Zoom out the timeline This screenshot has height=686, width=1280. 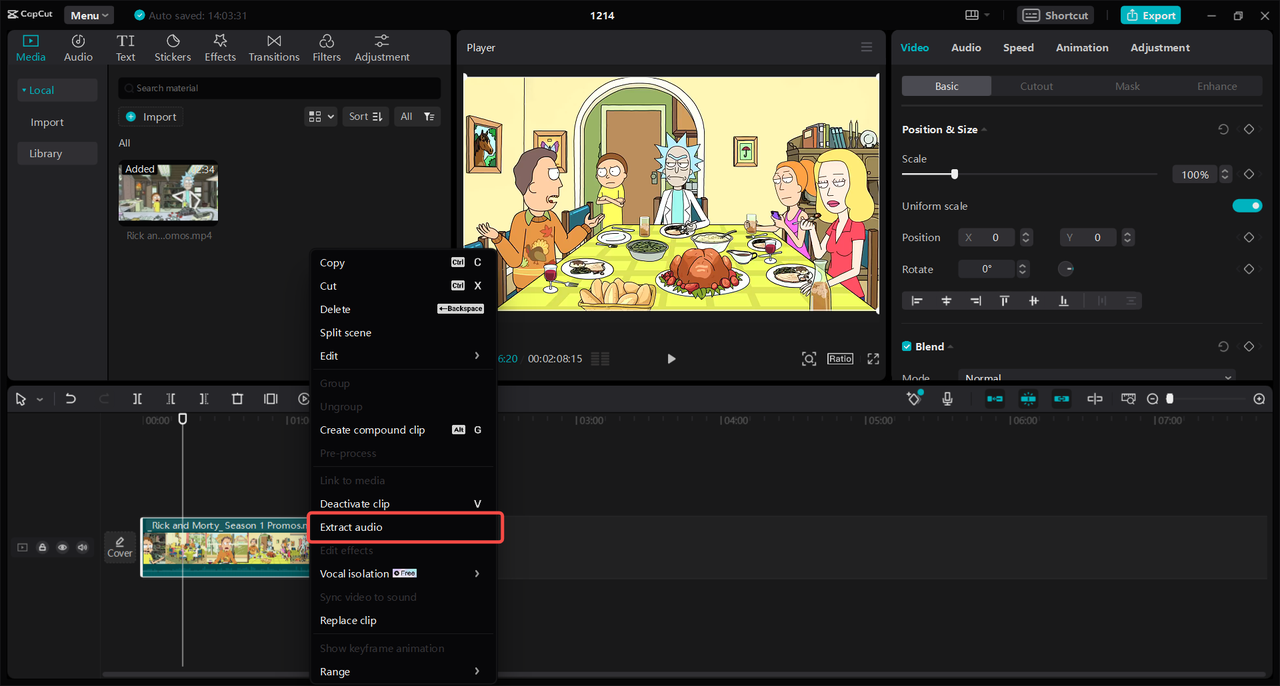(x=1153, y=399)
